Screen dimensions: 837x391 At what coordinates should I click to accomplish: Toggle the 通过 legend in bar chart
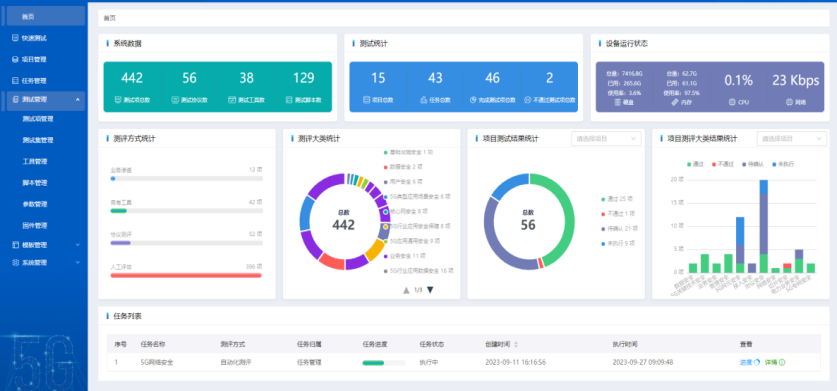coord(694,163)
